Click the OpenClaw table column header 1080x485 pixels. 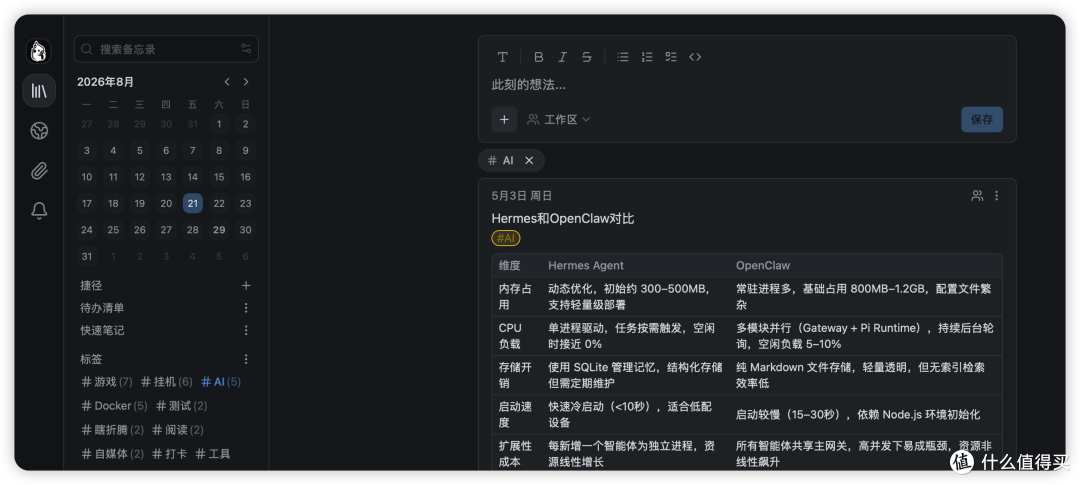(x=762, y=265)
